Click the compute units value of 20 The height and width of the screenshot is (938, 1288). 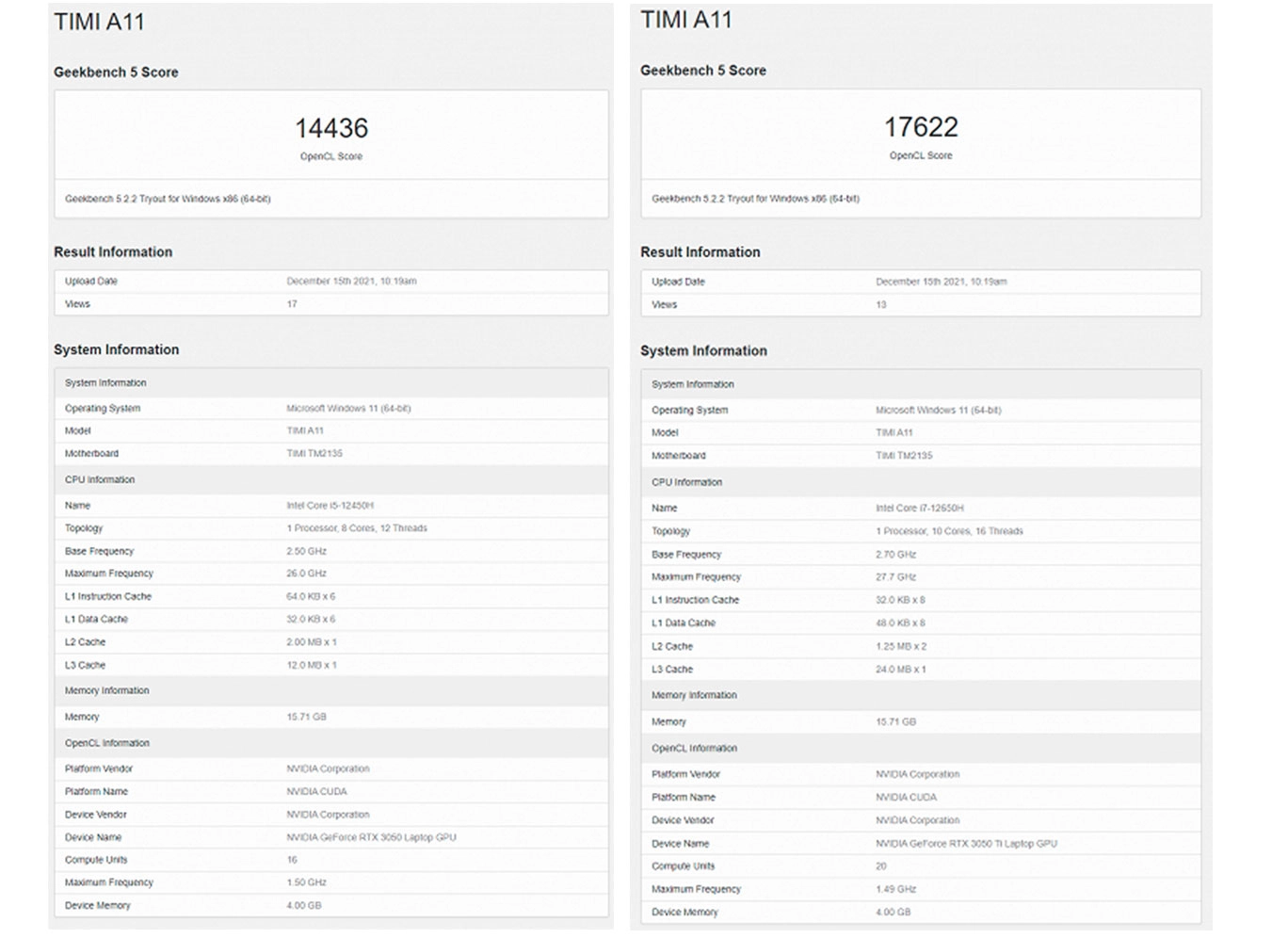pos(880,866)
